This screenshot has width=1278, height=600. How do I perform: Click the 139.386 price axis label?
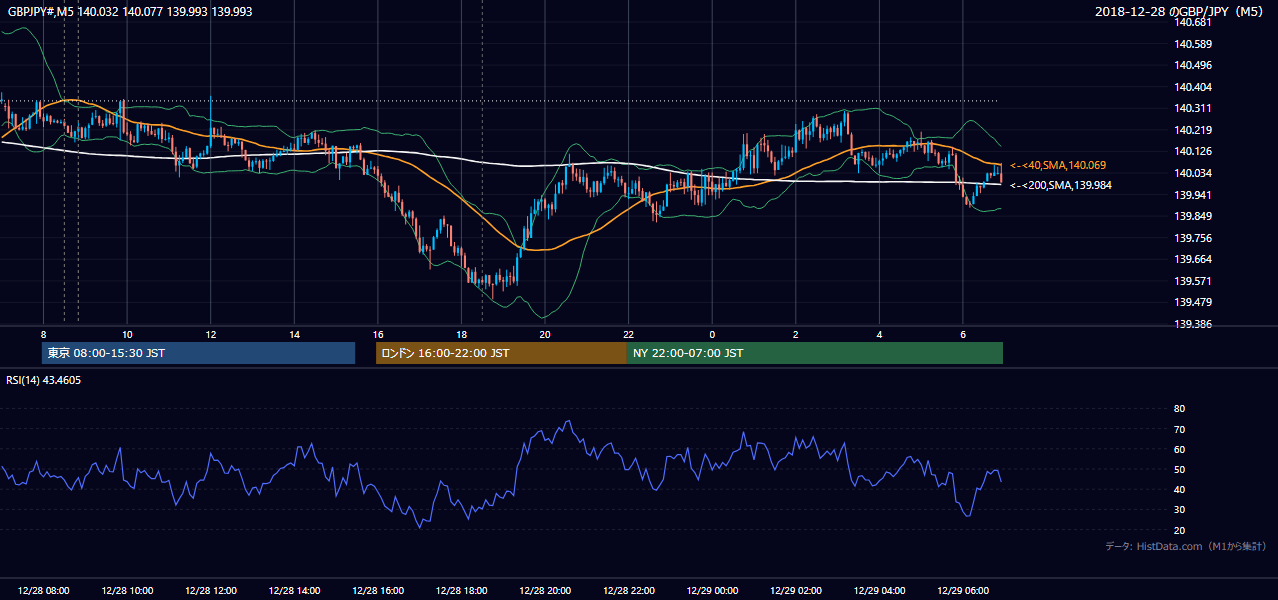(1194, 325)
